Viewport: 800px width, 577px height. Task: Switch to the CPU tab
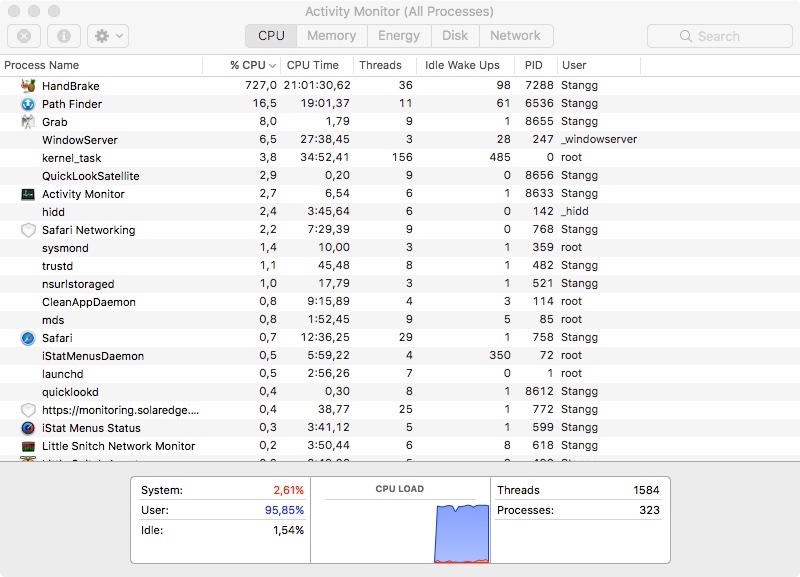(x=271, y=36)
